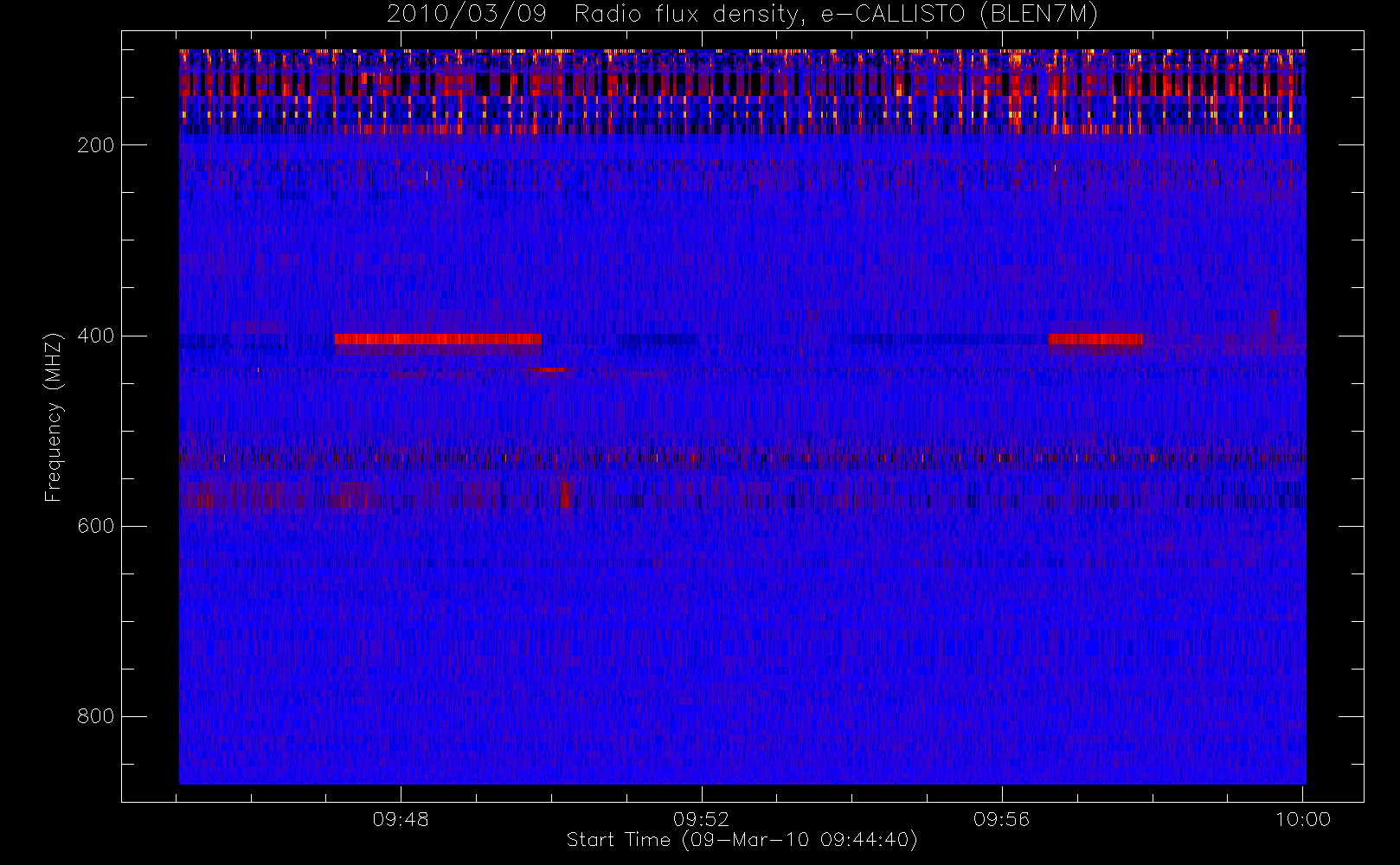Screen dimensions: 1400x865
Task: Click the '09:56' time tick label
Action: tap(1002, 819)
